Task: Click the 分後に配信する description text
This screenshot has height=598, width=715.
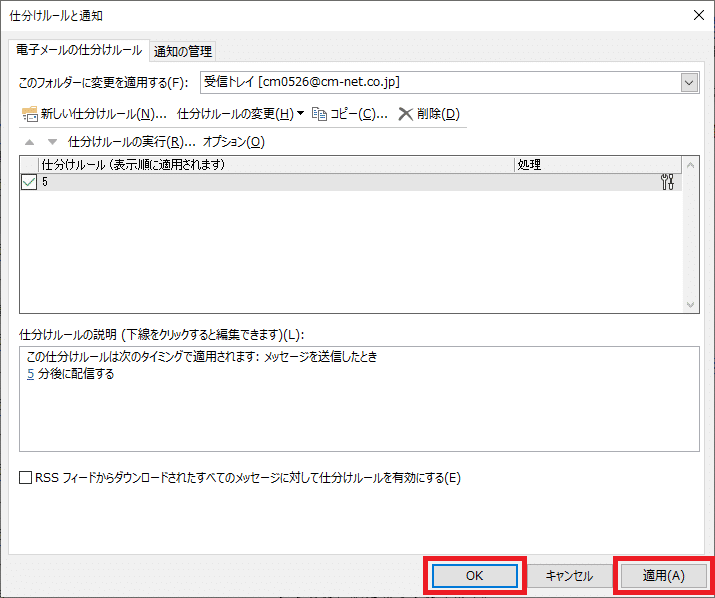Action: point(76,374)
